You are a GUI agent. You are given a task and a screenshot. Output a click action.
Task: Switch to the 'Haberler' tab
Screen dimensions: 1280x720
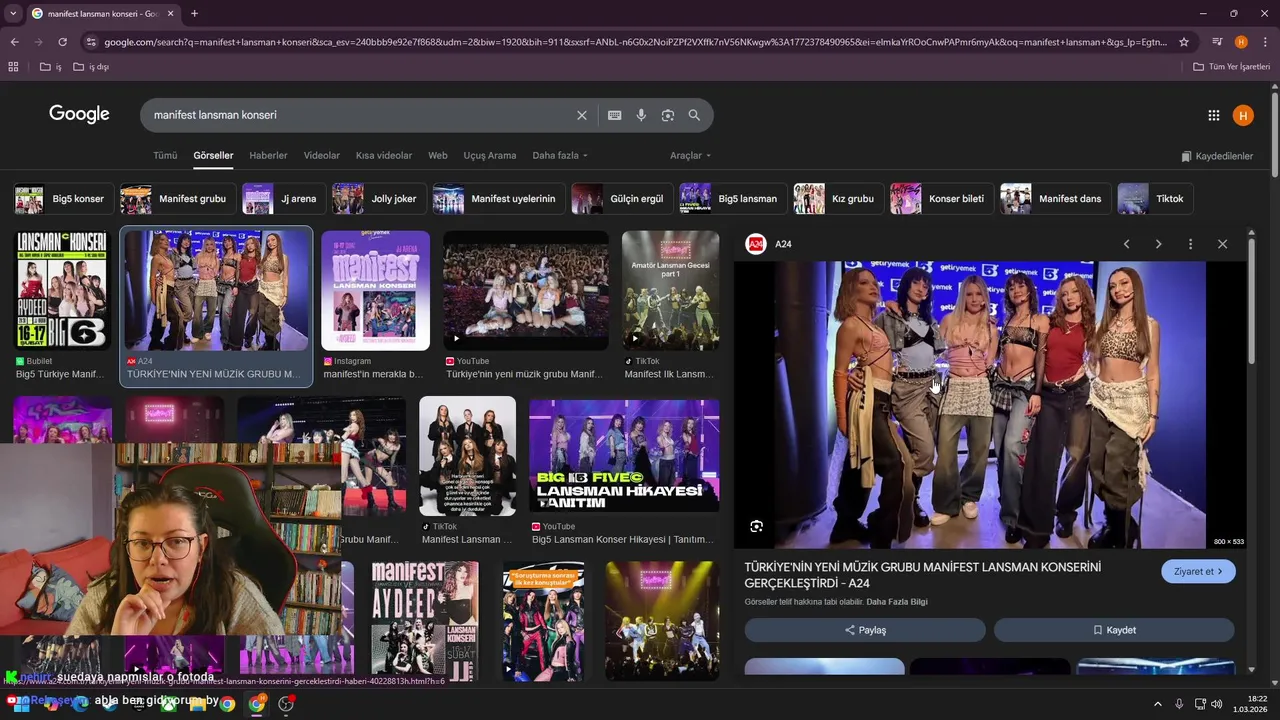point(268,155)
